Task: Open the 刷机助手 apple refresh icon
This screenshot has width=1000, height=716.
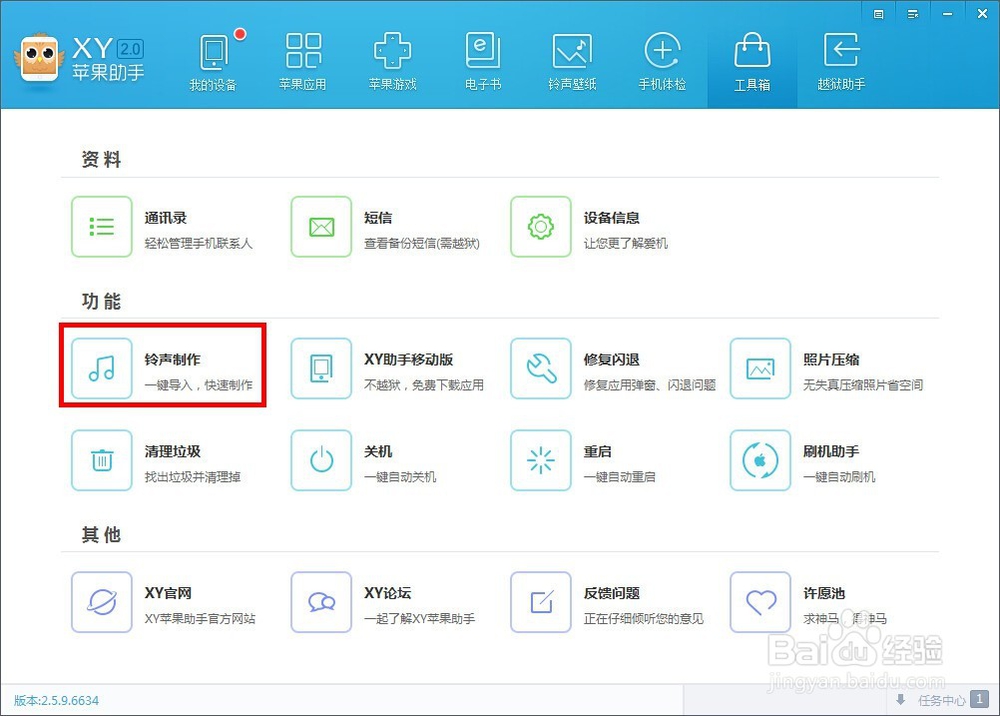Action: point(760,460)
